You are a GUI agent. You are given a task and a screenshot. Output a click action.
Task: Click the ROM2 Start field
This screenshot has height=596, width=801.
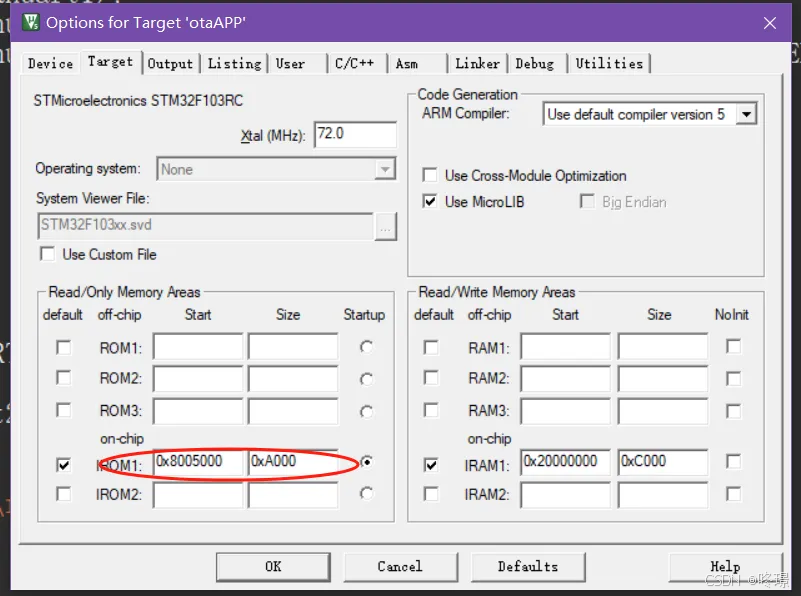198,378
